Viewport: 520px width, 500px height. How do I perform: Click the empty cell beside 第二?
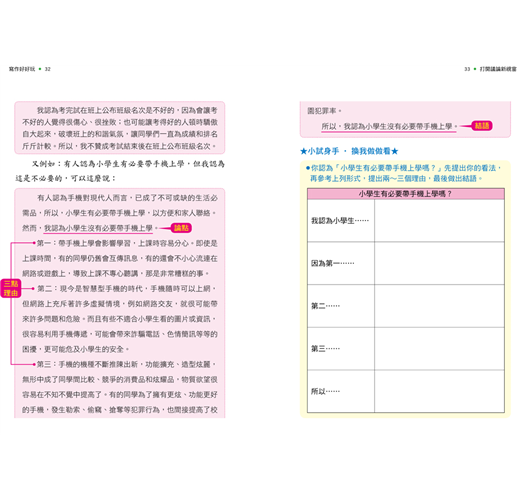[439, 306]
